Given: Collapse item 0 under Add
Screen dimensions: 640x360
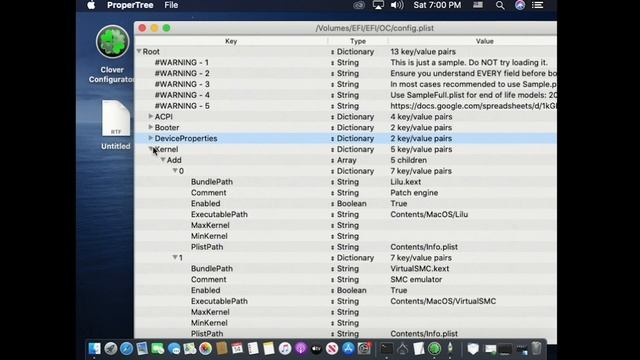Looking at the screenshot, I should (175, 171).
